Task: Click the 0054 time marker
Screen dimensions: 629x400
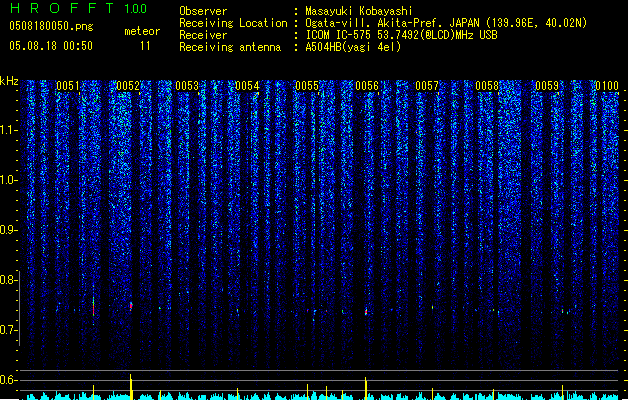Action: click(247, 86)
